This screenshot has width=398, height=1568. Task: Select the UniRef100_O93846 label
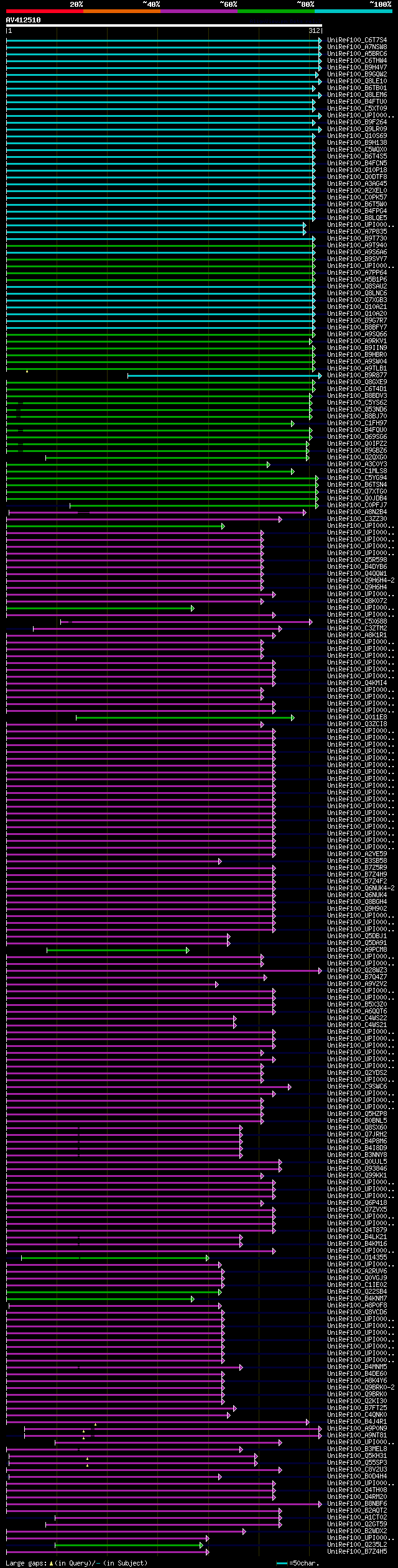(357, 1169)
